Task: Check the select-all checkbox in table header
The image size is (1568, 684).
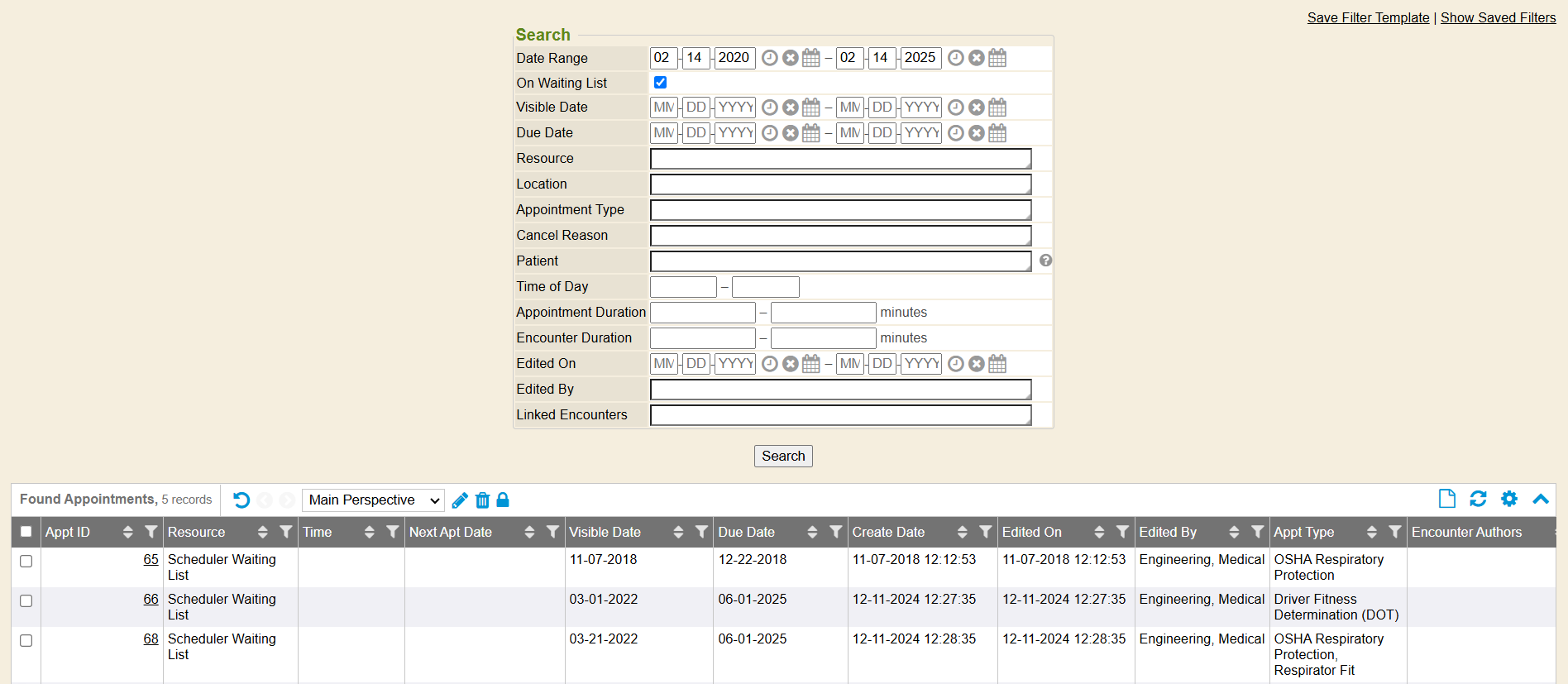Action: tap(26, 532)
